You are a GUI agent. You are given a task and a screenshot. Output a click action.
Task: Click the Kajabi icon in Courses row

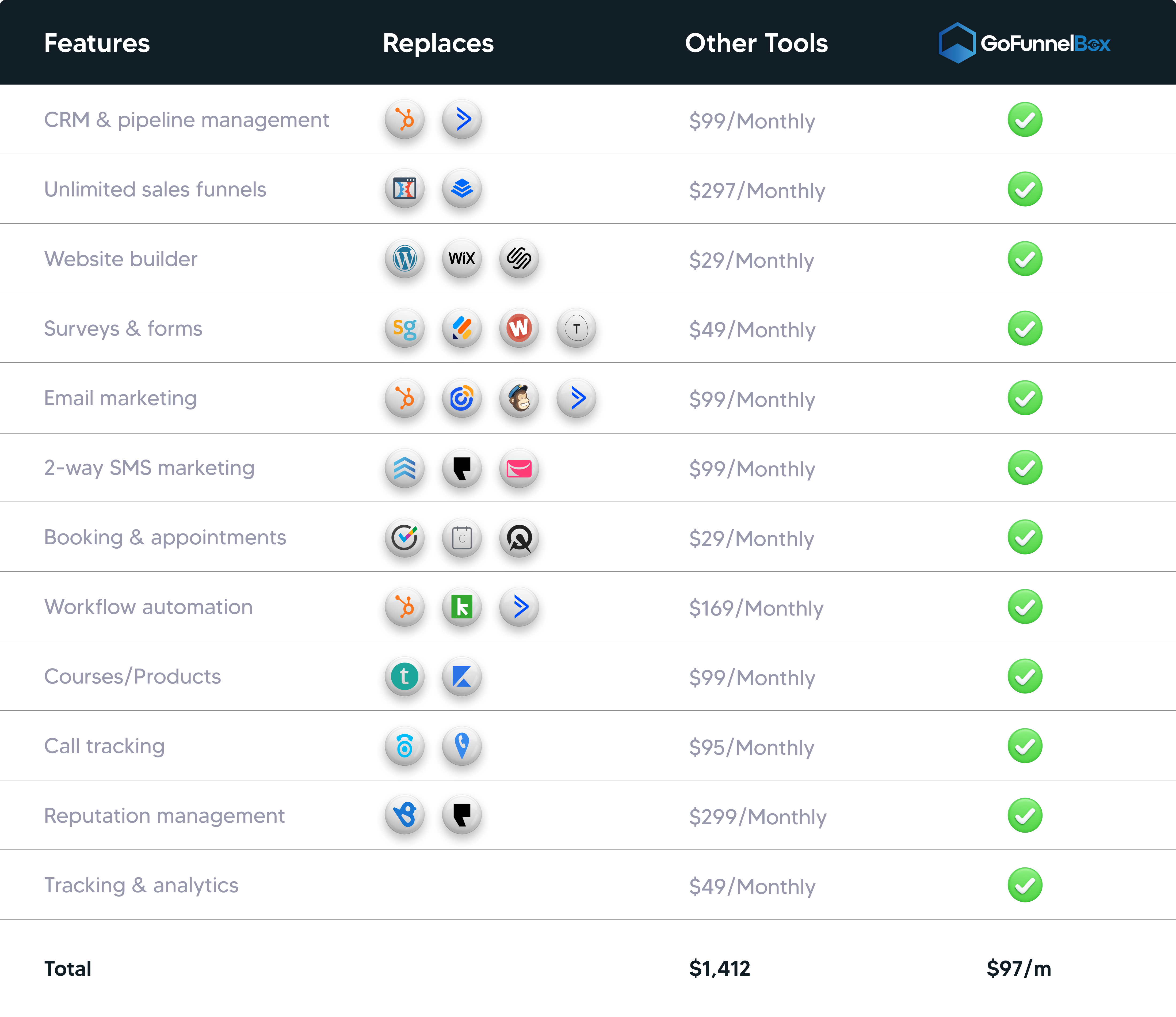pyautogui.click(x=462, y=676)
